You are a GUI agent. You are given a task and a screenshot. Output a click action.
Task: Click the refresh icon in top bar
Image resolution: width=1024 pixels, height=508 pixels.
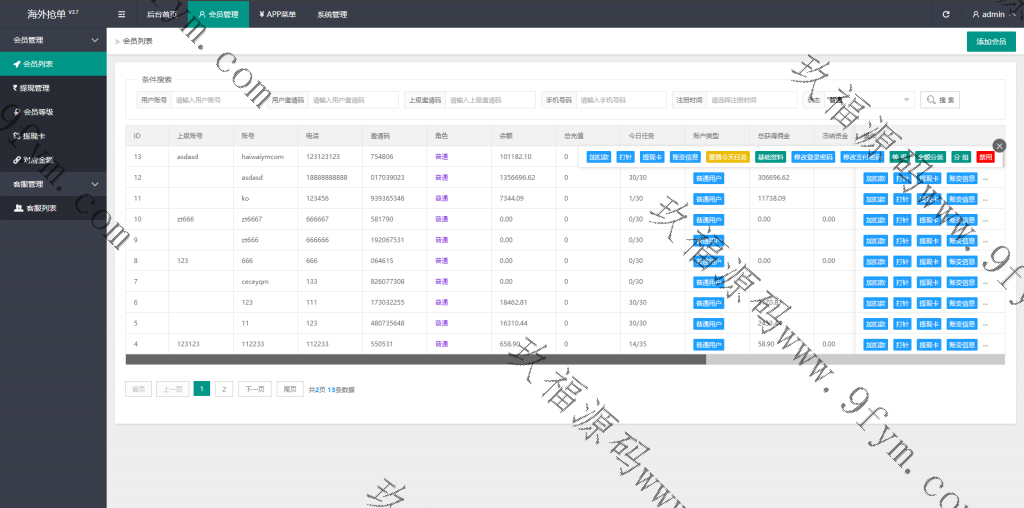(x=946, y=14)
